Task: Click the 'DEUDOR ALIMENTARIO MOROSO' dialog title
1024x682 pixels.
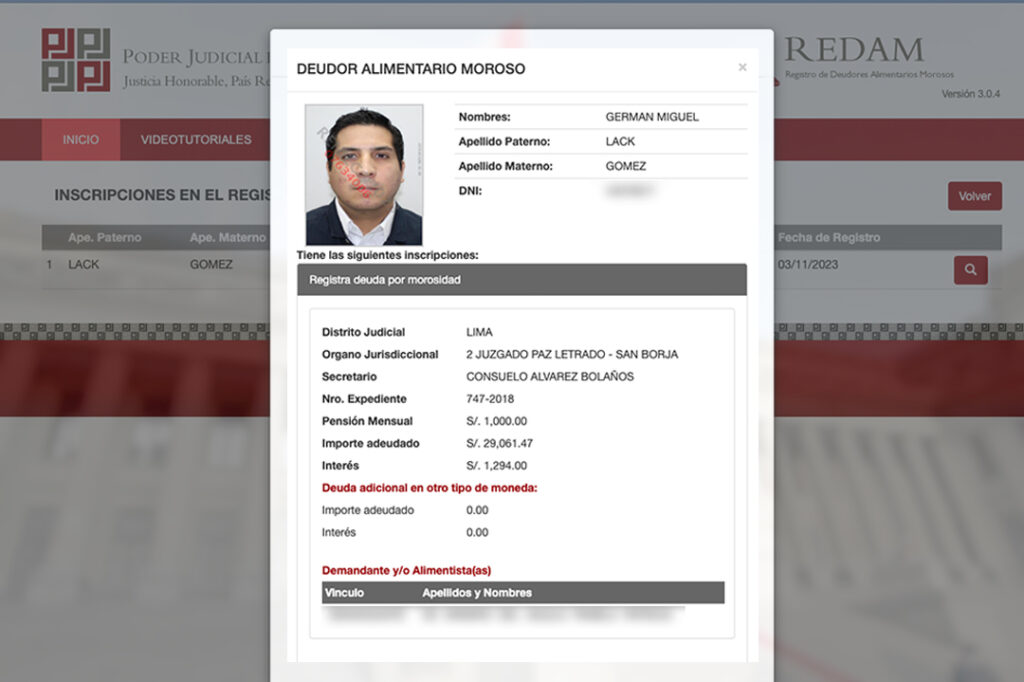Action: [411, 69]
